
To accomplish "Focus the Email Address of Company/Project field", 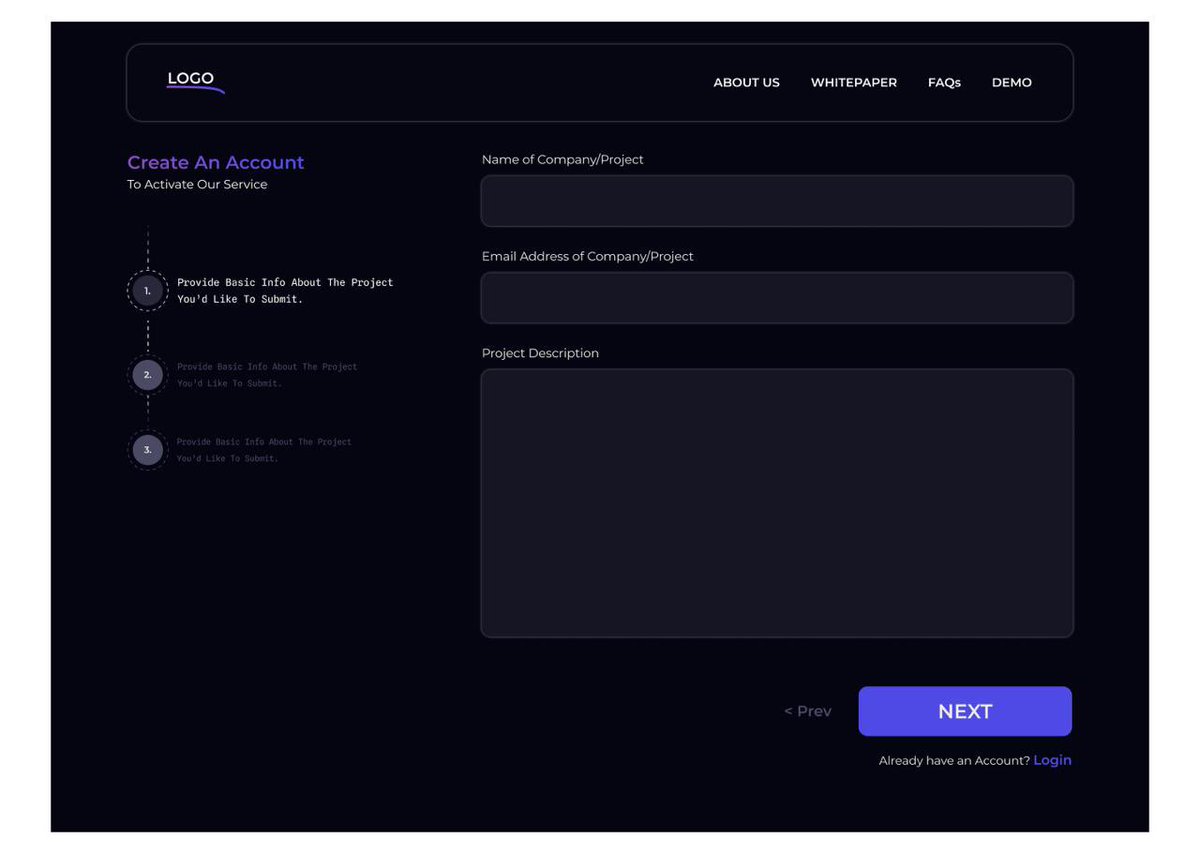I will pyautogui.click(x=777, y=298).
